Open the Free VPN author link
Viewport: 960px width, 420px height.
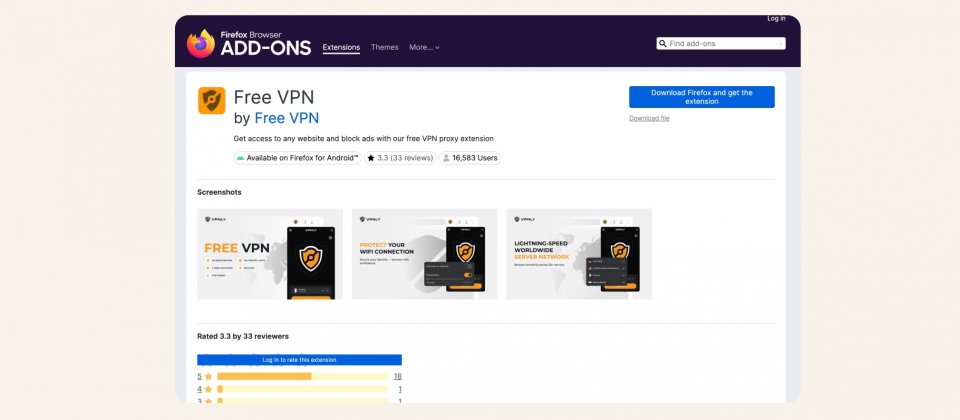[x=287, y=118]
